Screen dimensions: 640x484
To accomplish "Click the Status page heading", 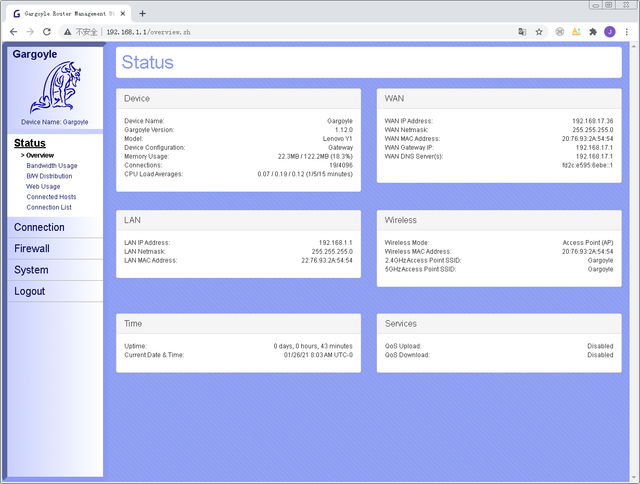I will click(147, 62).
